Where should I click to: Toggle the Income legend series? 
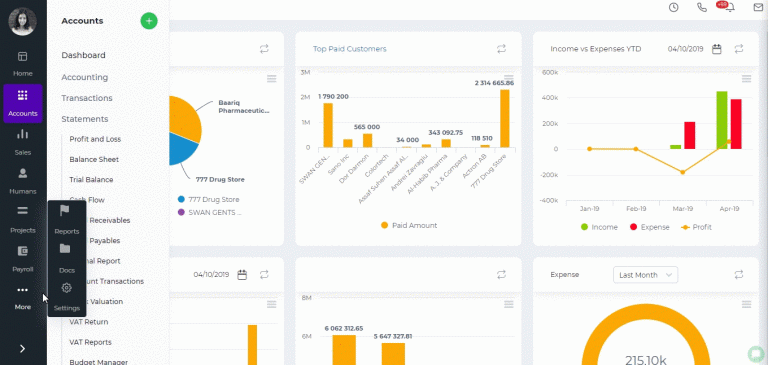tap(599, 227)
